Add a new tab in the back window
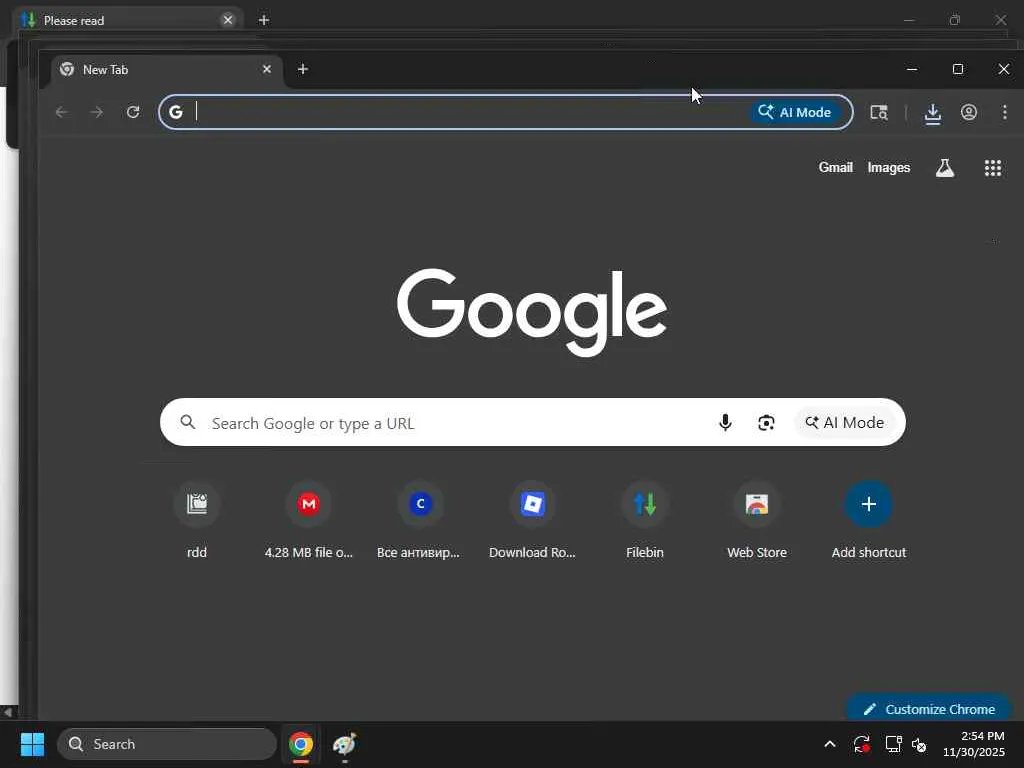The image size is (1024, 768). click(264, 20)
